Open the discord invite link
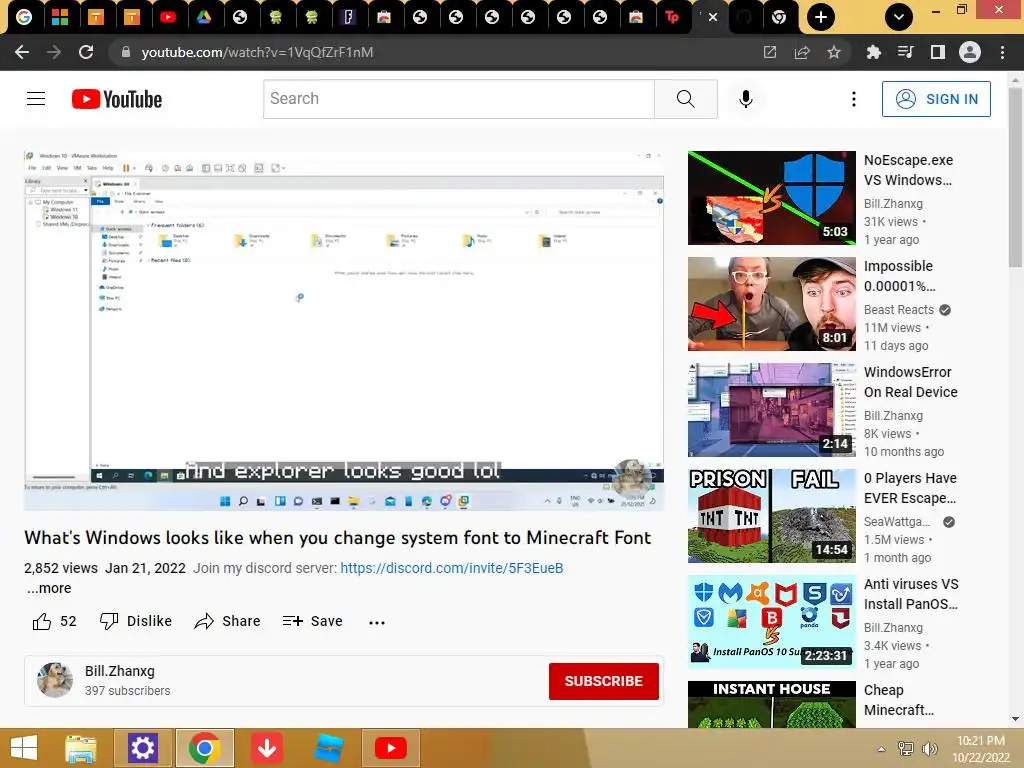The width and height of the screenshot is (1024, 768). point(451,568)
